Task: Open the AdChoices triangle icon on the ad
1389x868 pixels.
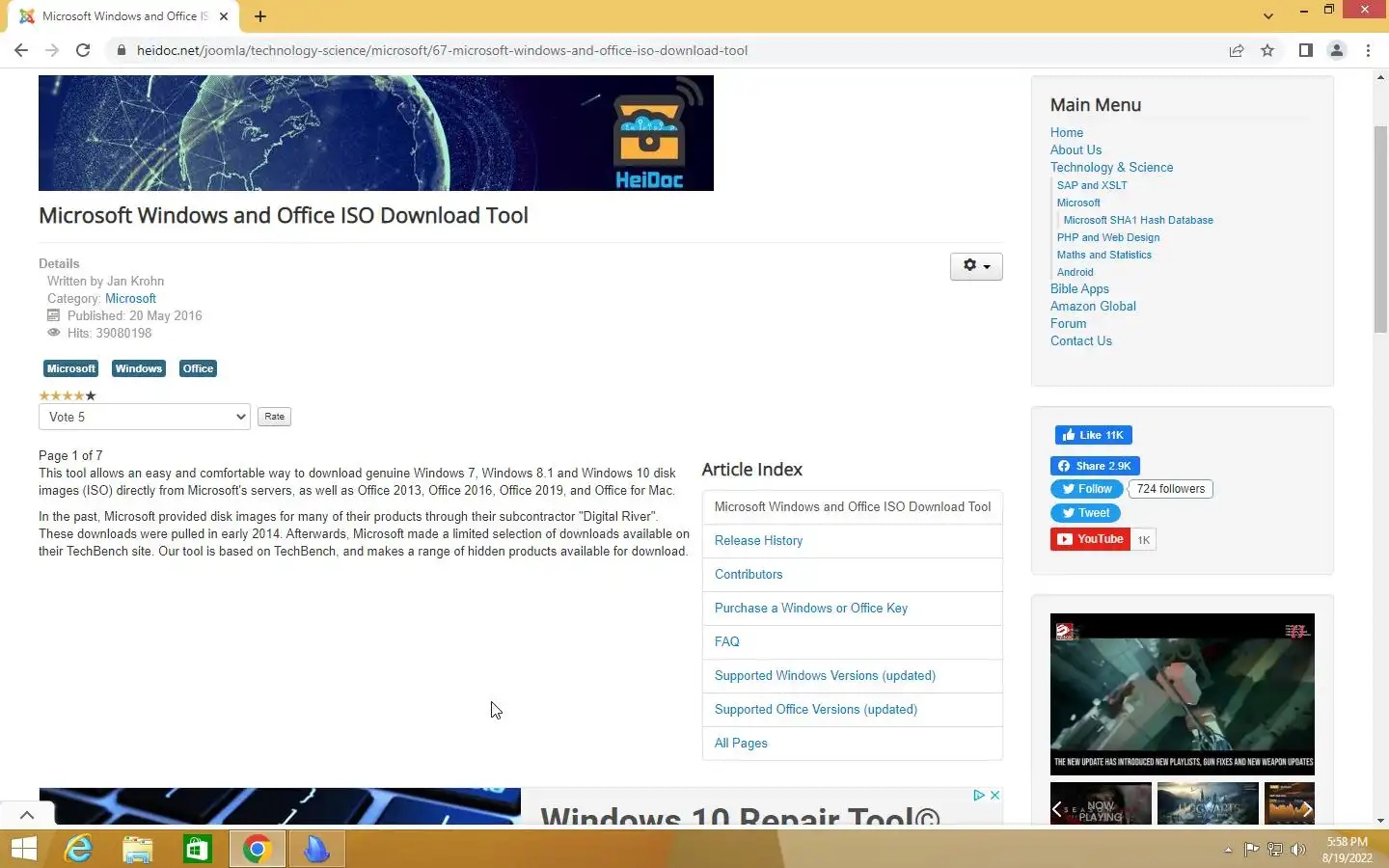Action: pos(979,796)
